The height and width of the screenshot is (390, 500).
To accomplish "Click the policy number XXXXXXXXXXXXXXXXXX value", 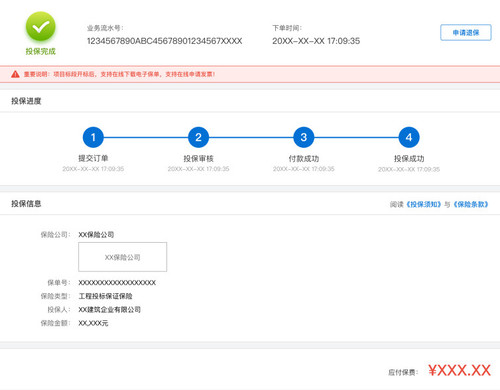I will point(117,283).
